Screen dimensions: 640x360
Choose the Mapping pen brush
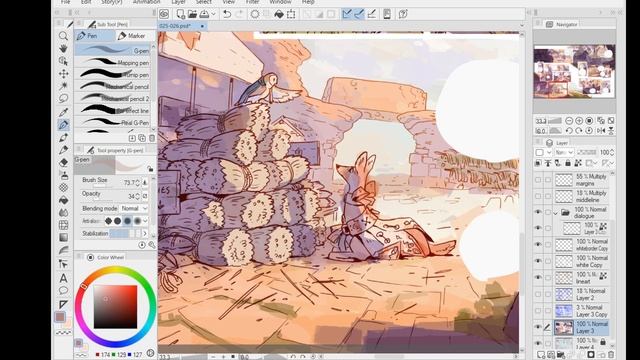pyautogui.click(x=113, y=62)
